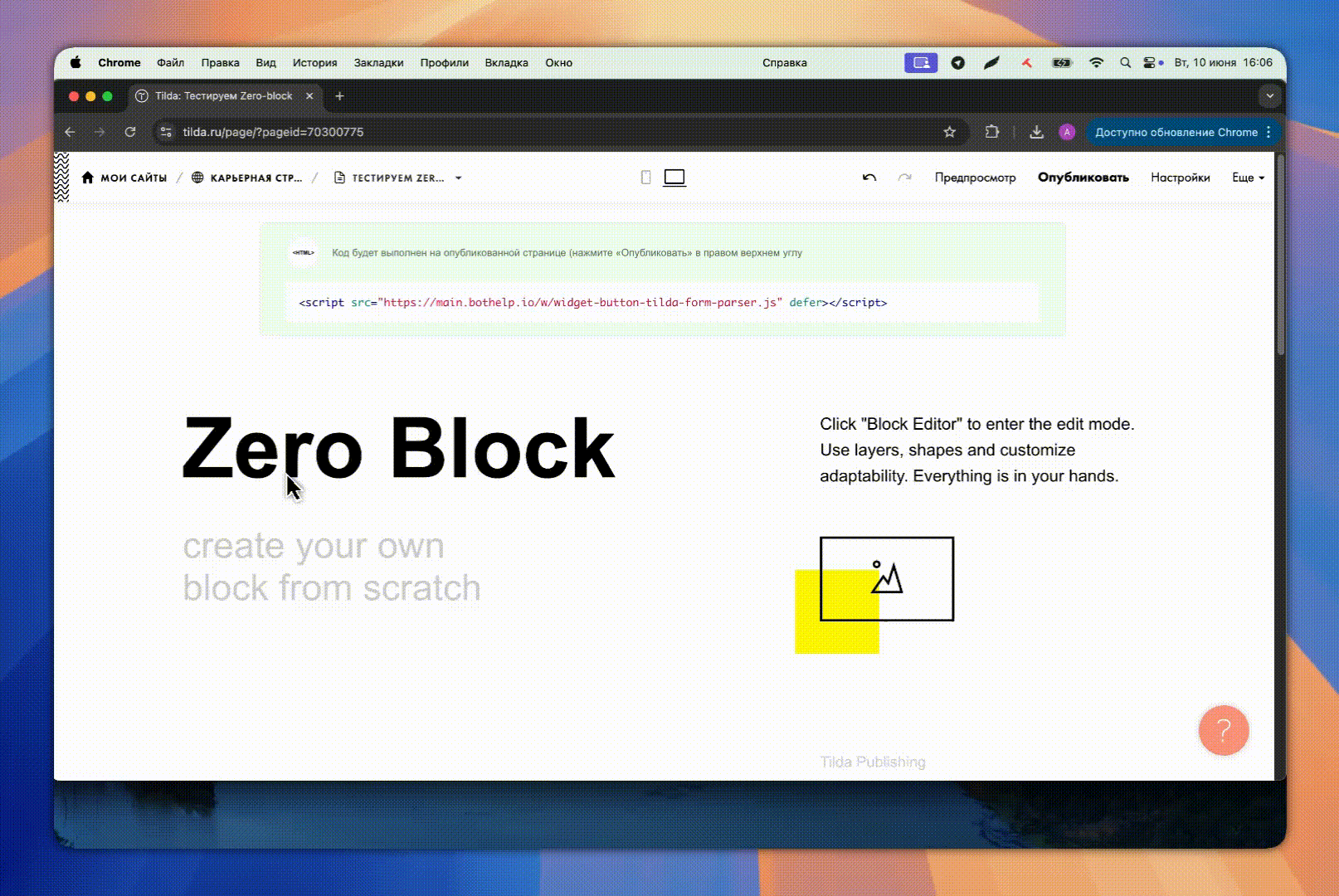Click the Tilda Publishing text
Image resolution: width=1339 pixels, height=896 pixels.
(x=873, y=762)
